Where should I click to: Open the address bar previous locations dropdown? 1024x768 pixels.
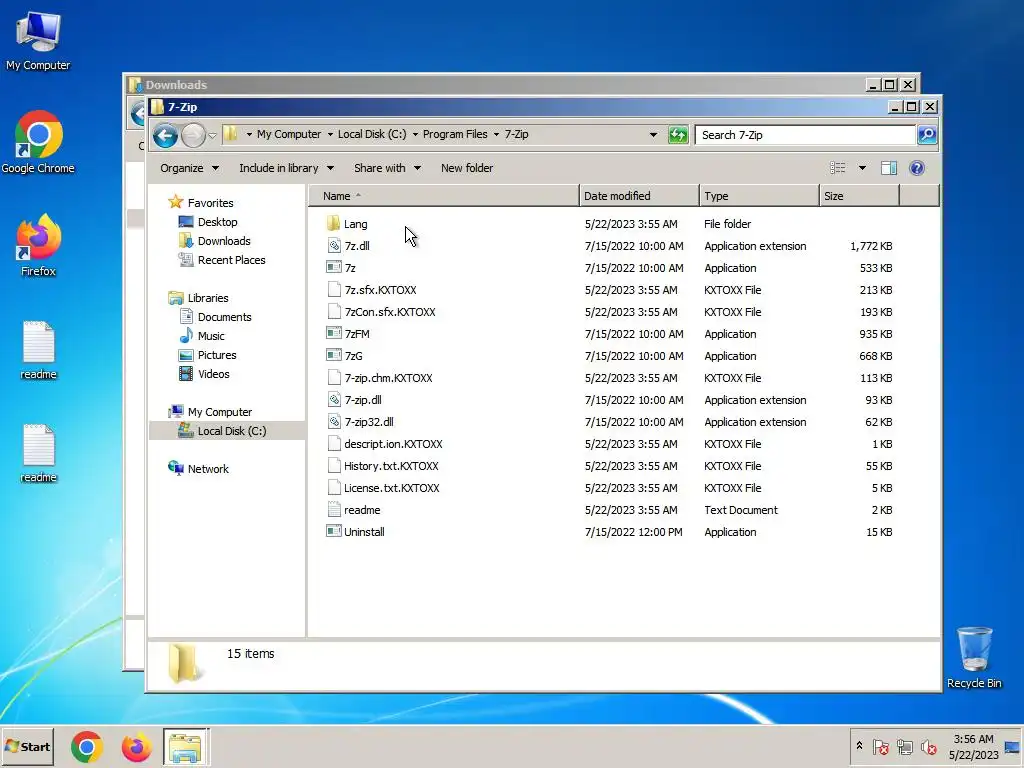coord(653,135)
